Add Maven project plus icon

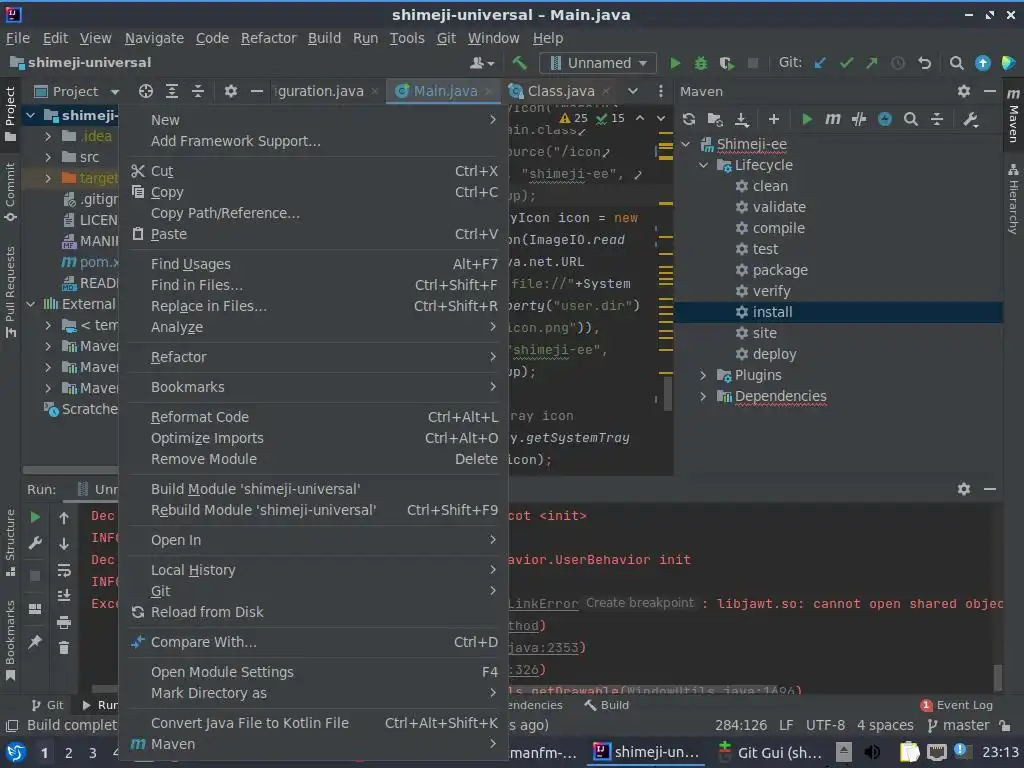(x=774, y=120)
